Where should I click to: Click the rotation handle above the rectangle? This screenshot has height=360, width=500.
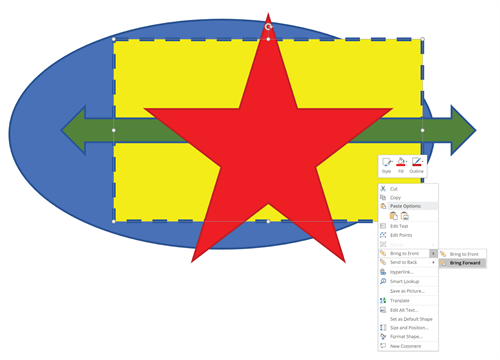268,27
